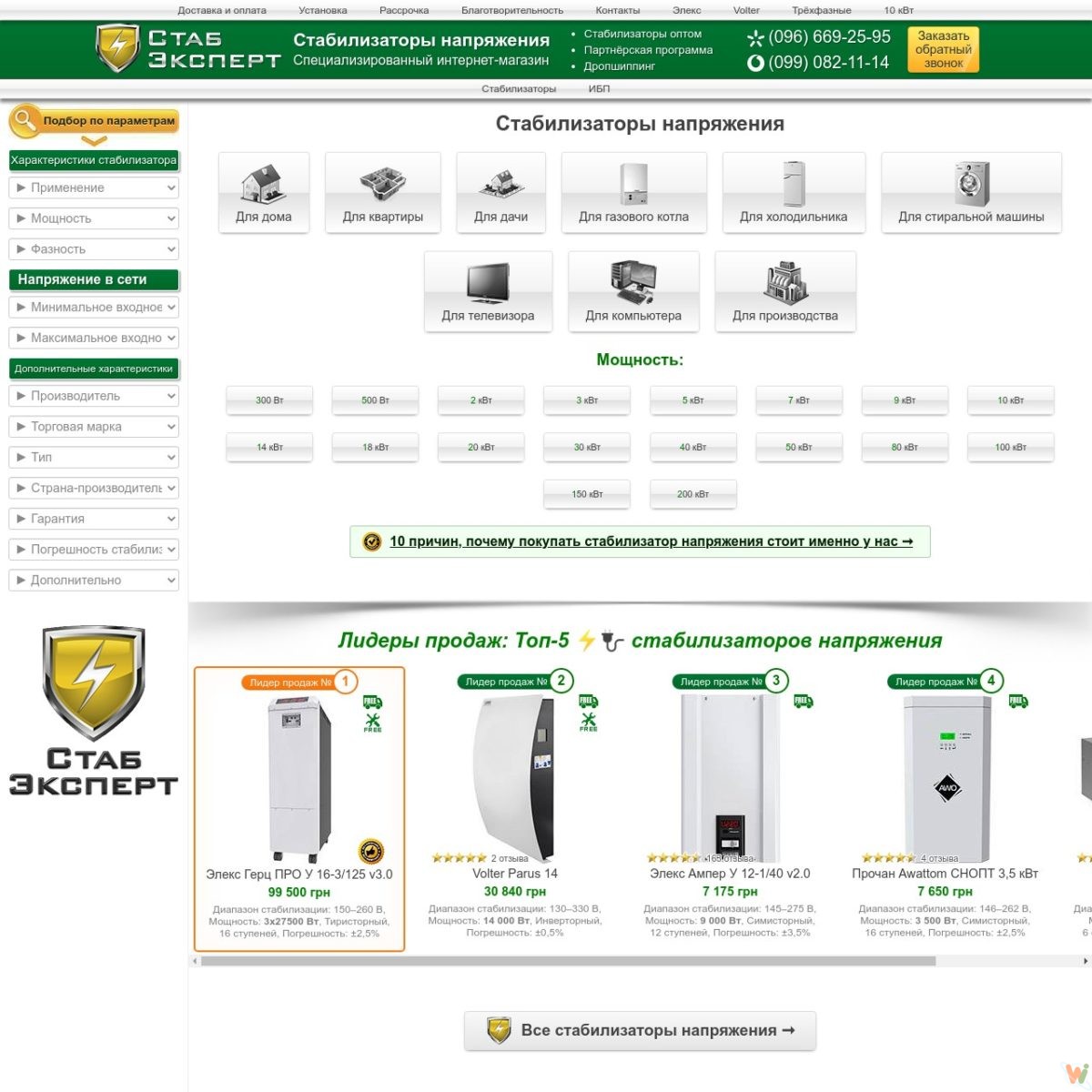Screen dimensions: 1092x1092
Task: Select the computer category icon
Action: coord(633,282)
